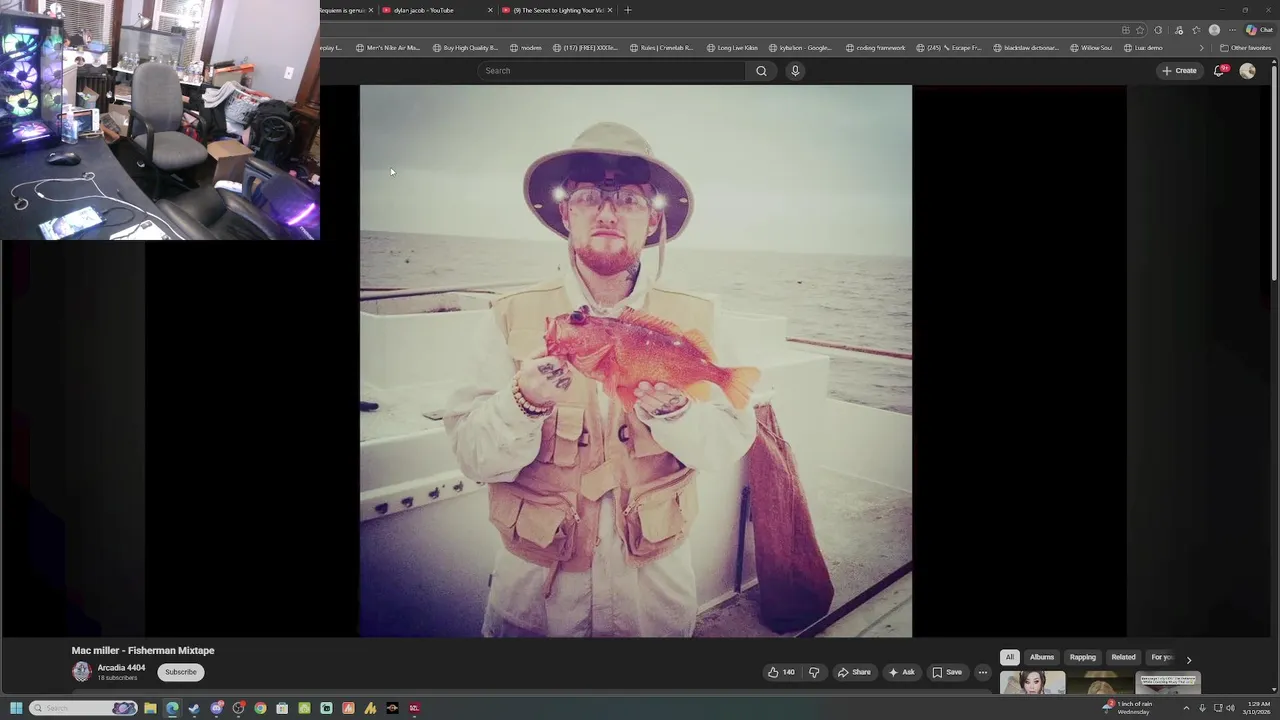
Task: Open Steam from taskbar
Action: pyautogui.click(x=194, y=708)
